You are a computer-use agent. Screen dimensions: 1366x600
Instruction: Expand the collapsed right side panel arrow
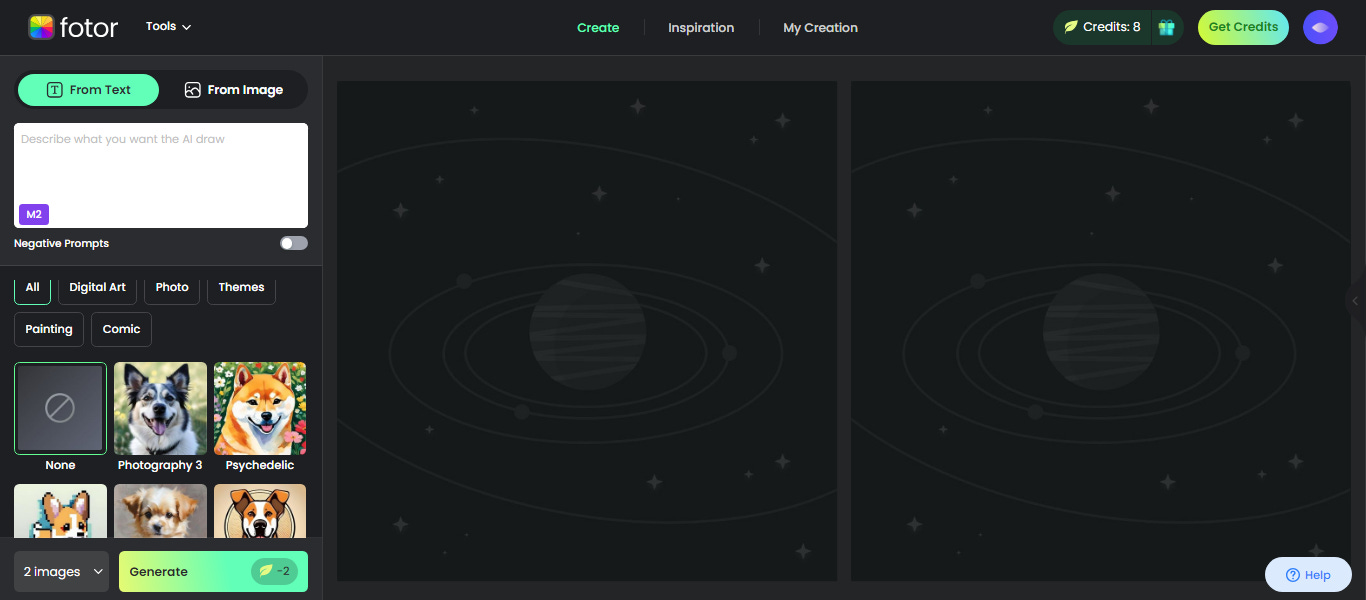coord(1357,300)
